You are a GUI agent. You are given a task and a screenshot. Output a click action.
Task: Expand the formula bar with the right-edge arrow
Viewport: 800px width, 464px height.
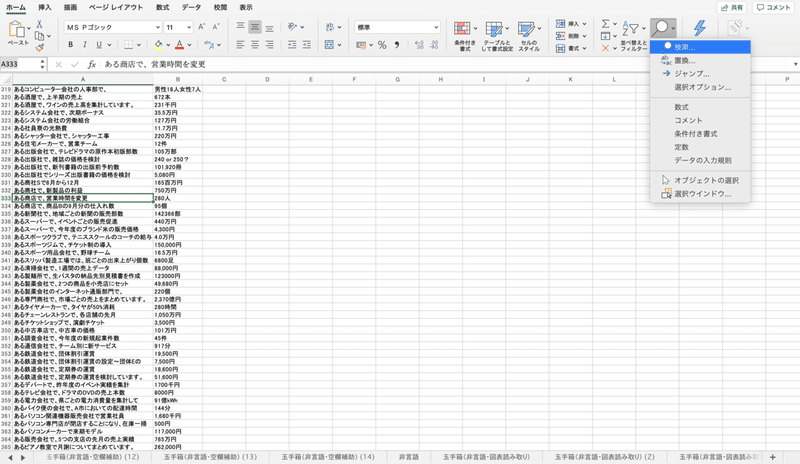795,64
